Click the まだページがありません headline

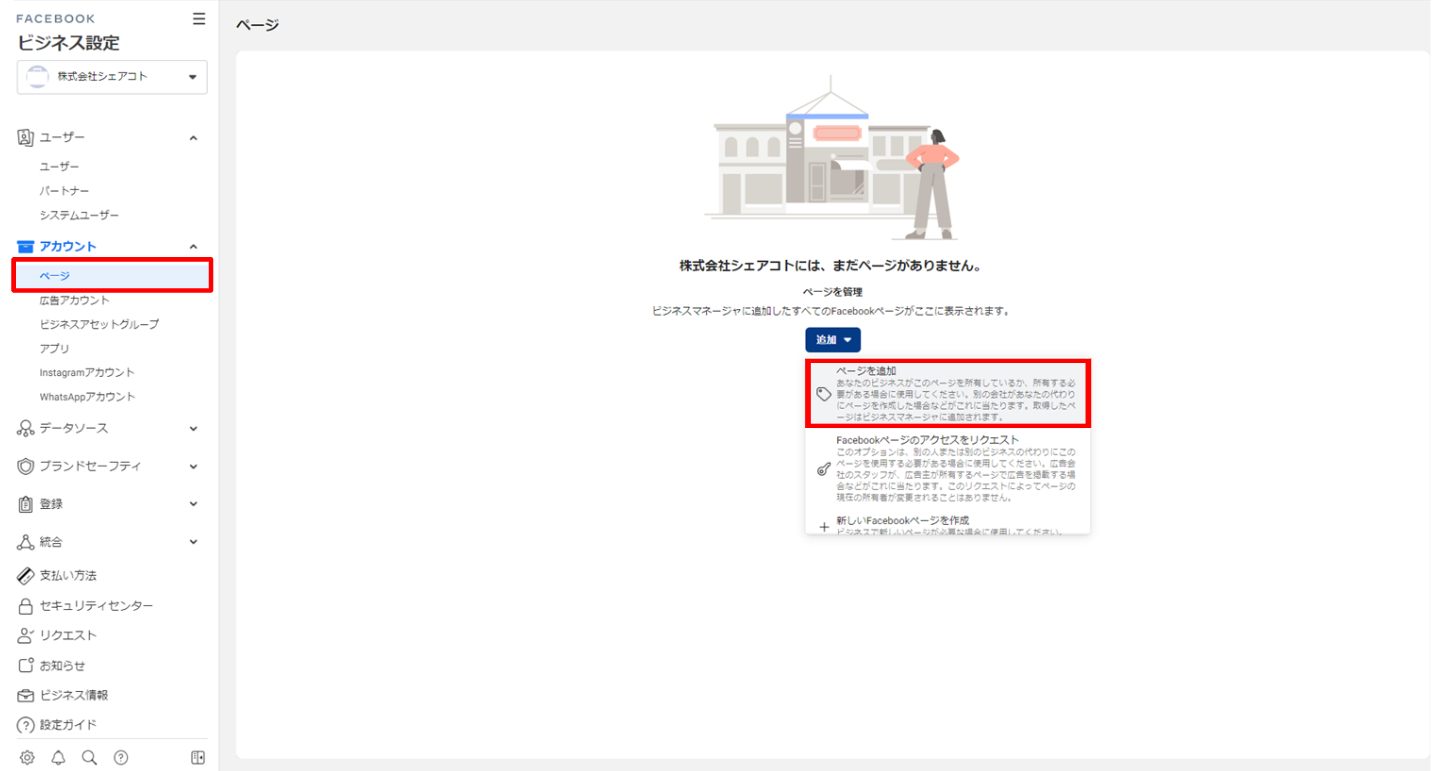click(830, 266)
